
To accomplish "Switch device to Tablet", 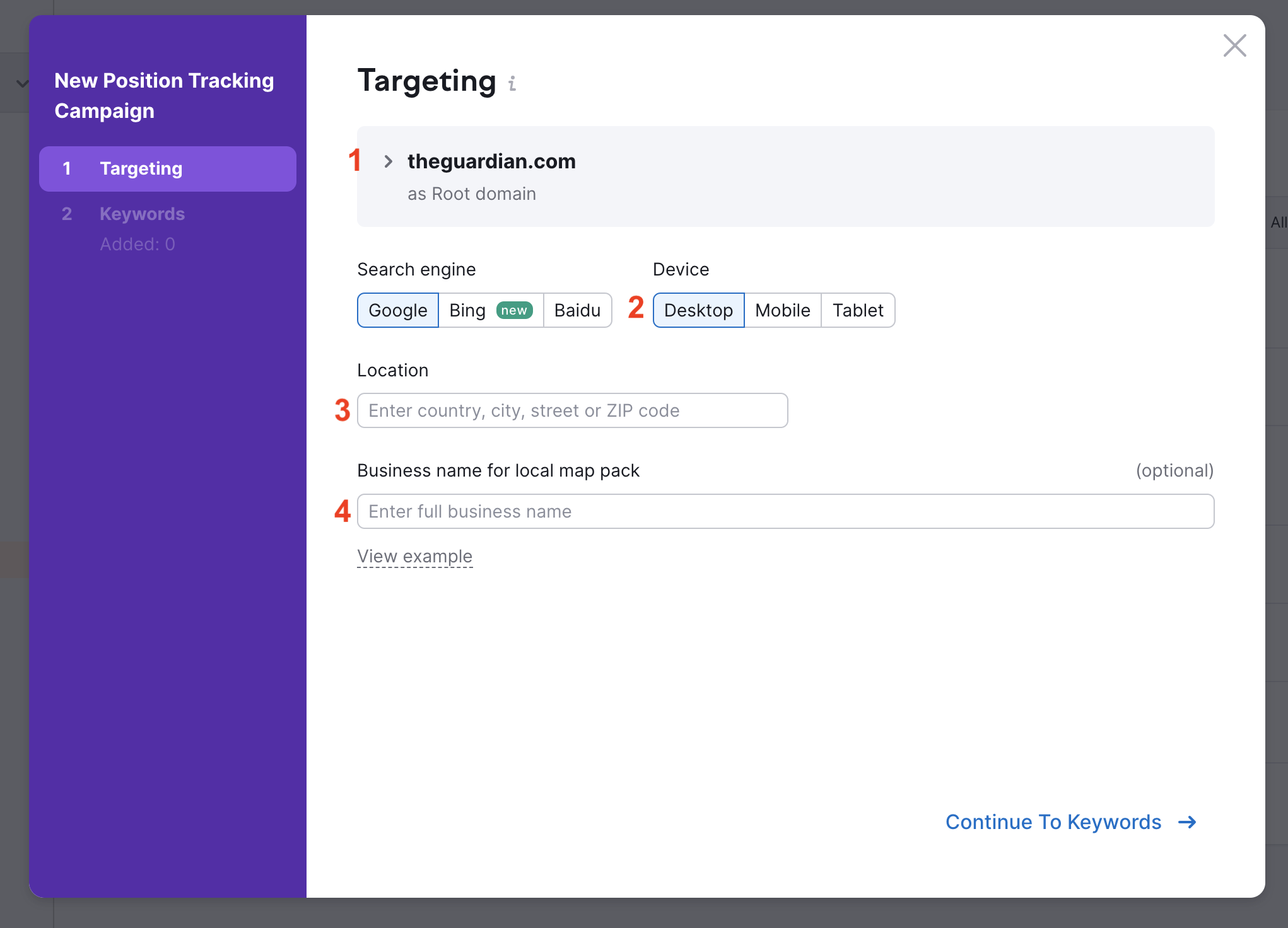I will point(857,310).
